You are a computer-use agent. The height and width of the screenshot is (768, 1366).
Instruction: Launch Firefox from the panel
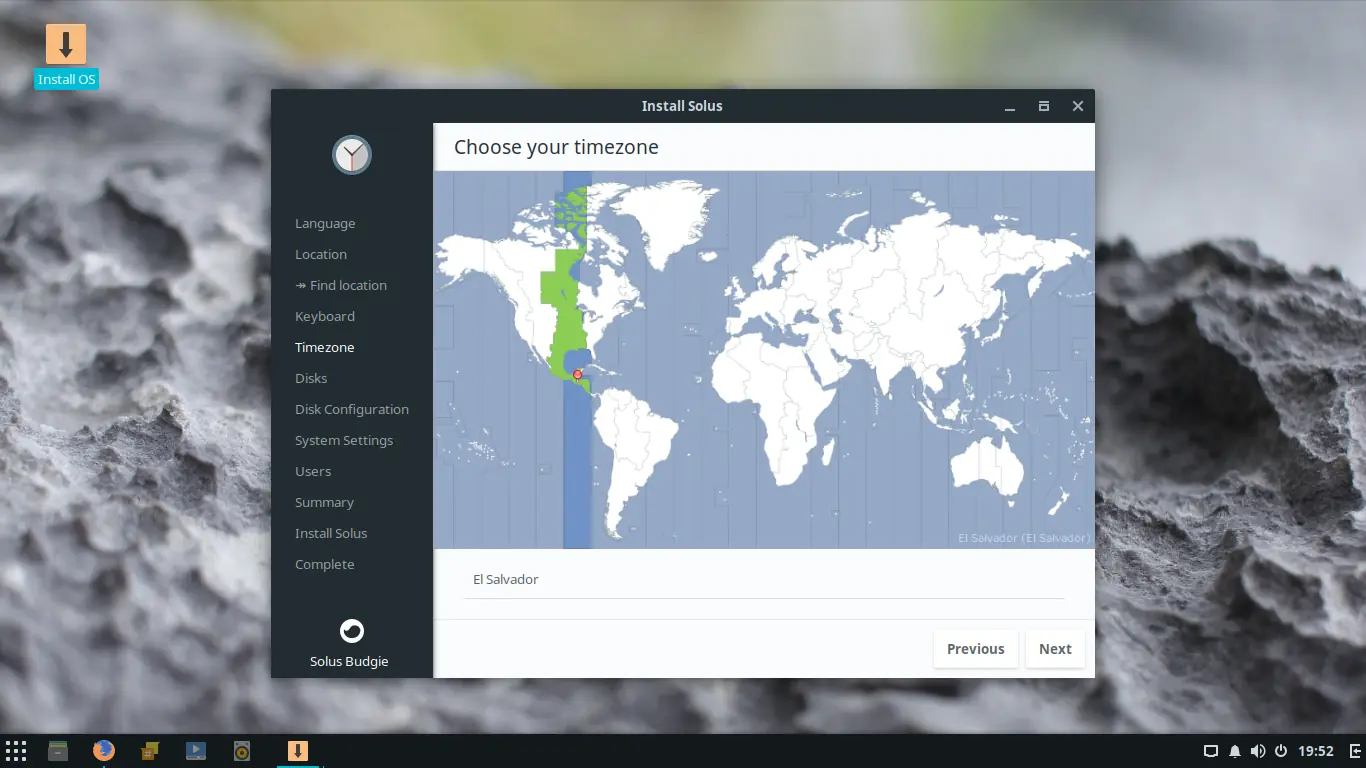click(104, 751)
